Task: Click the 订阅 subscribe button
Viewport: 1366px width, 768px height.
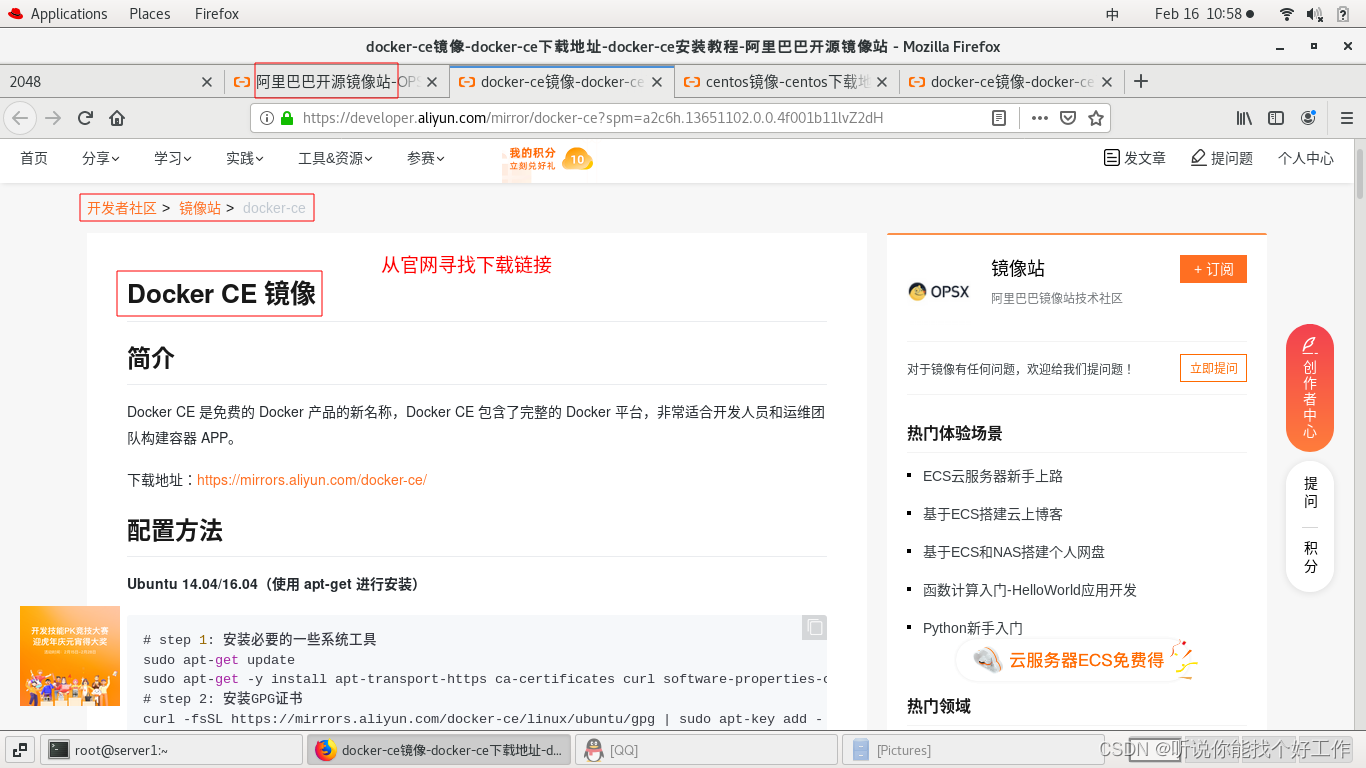Action: point(1213,269)
